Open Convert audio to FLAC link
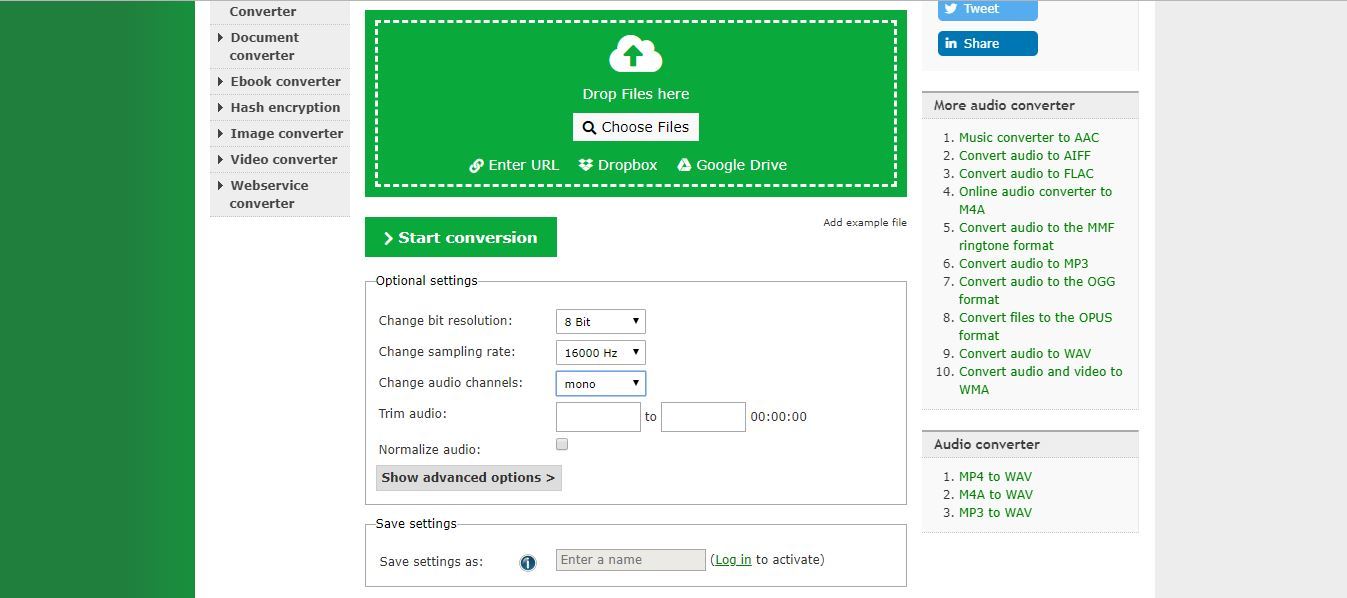The width and height of the screenshot is (1347, 598). point(1026,174)
